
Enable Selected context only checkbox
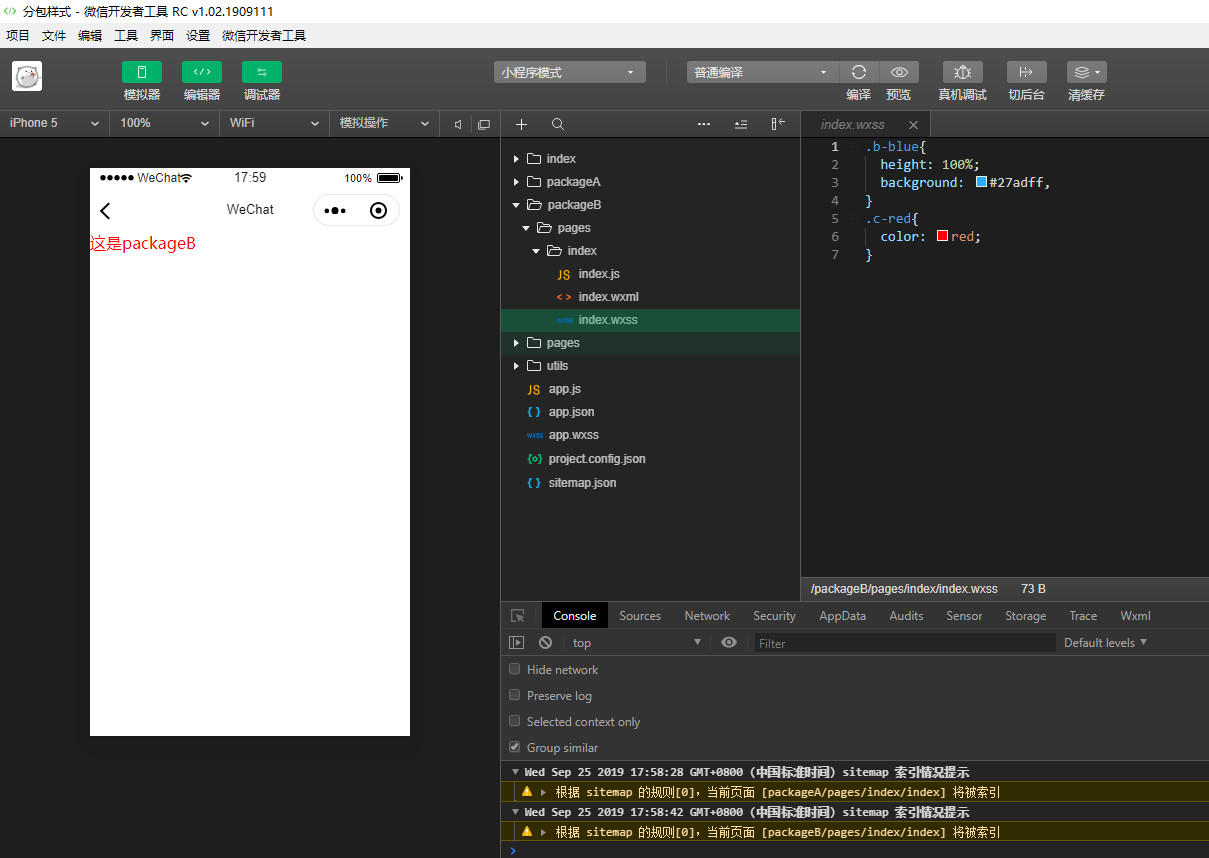pyautogui.click(x=515, y=721)
